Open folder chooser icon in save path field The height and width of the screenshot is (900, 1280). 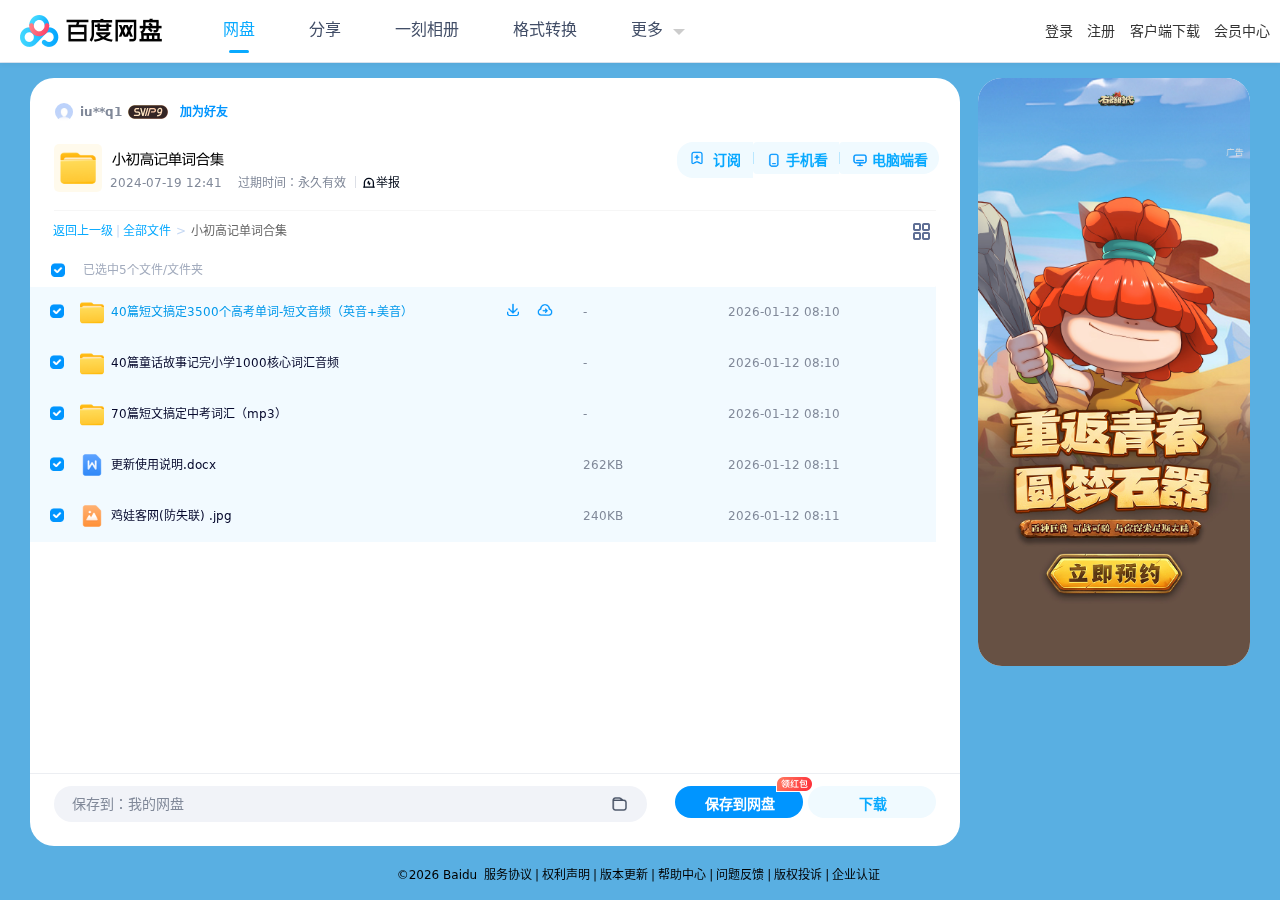pos(619,804)
